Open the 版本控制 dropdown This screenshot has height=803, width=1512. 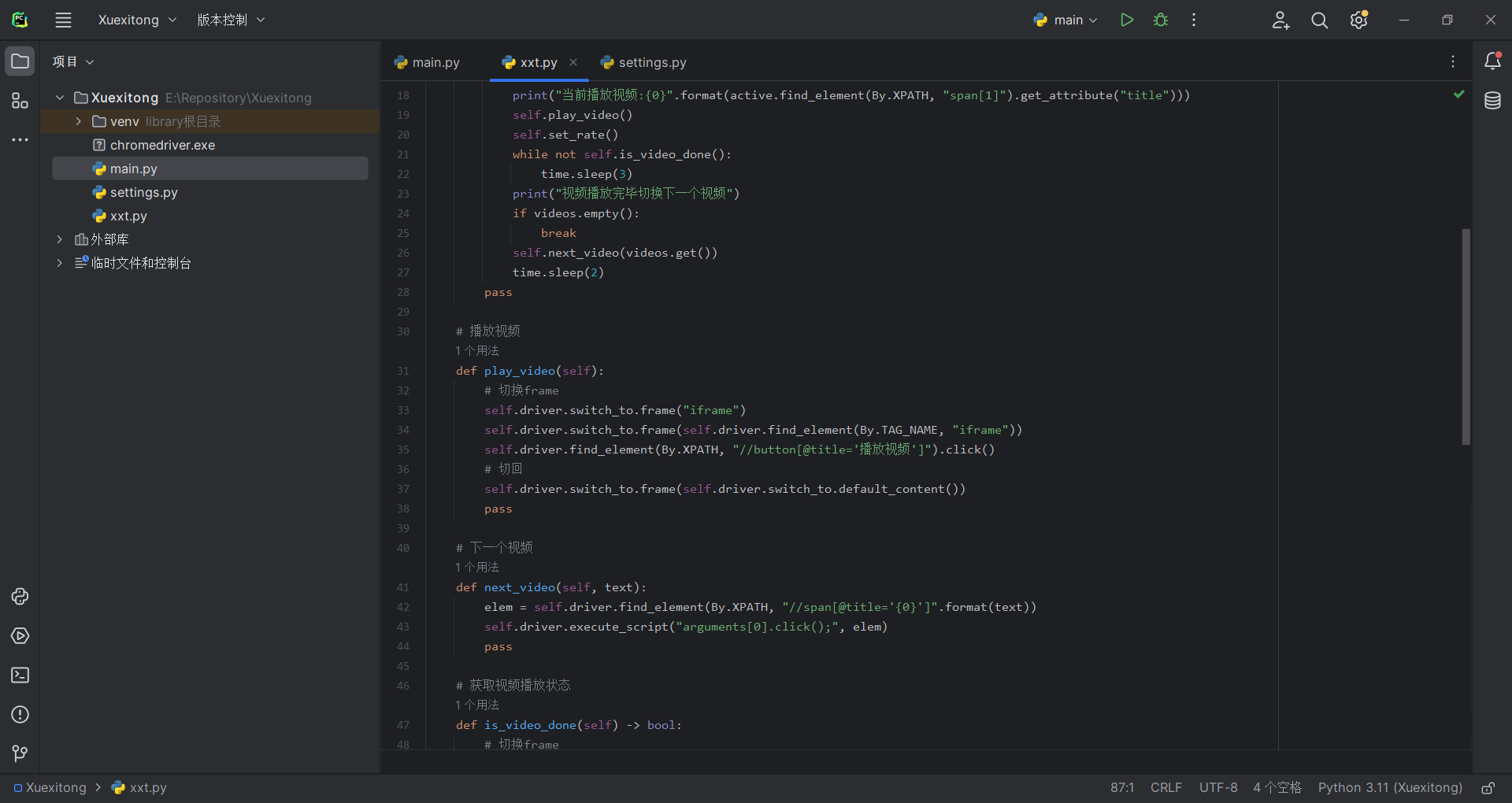(231, 20)
